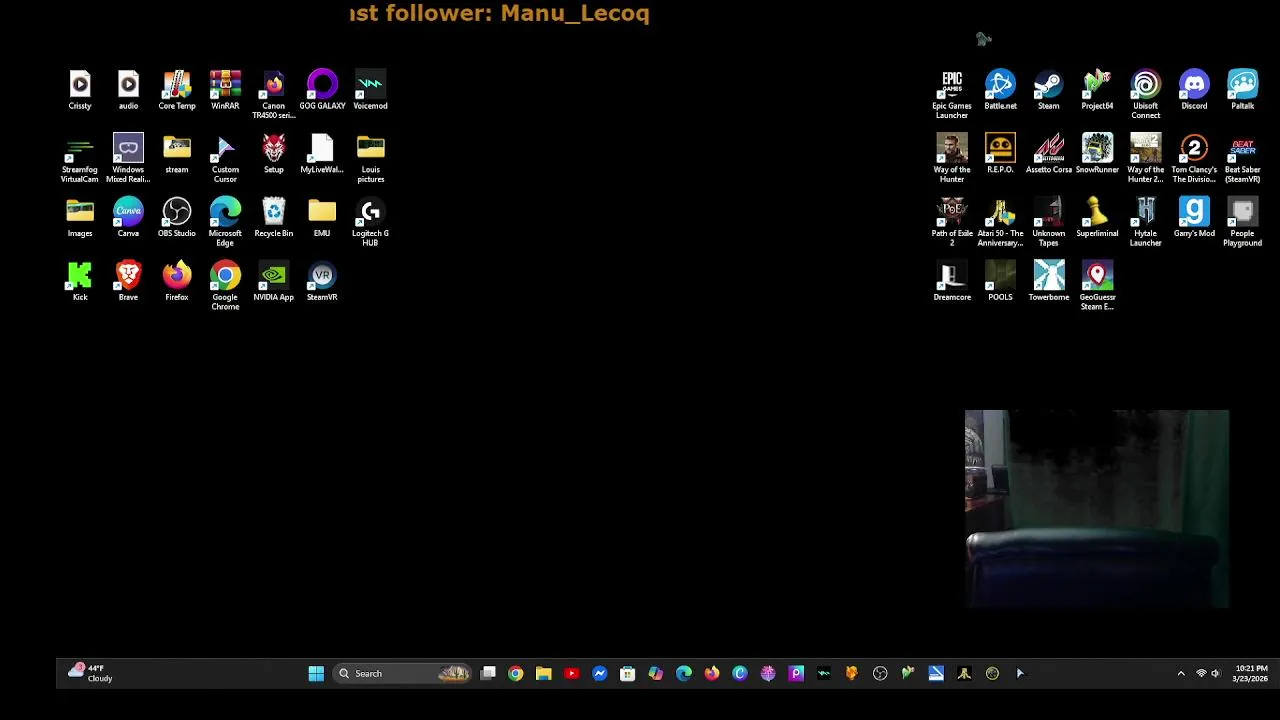Launch OBS Studio from the desktop
The image size is (1280, 720).
(x=177, y=218)
